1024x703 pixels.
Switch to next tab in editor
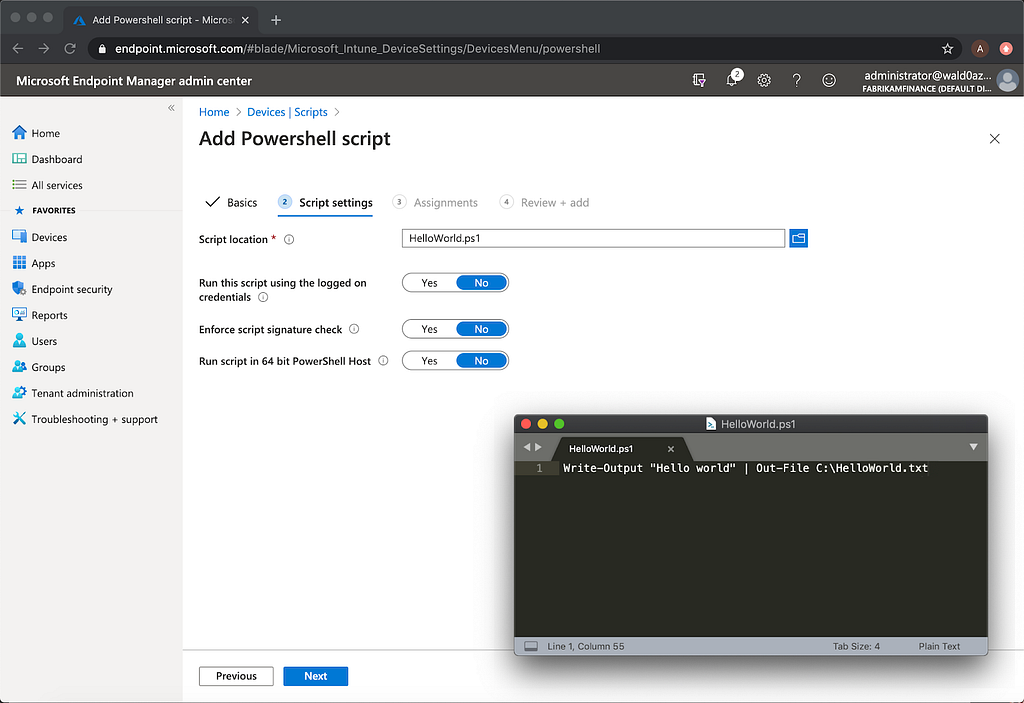click(538, 448)
